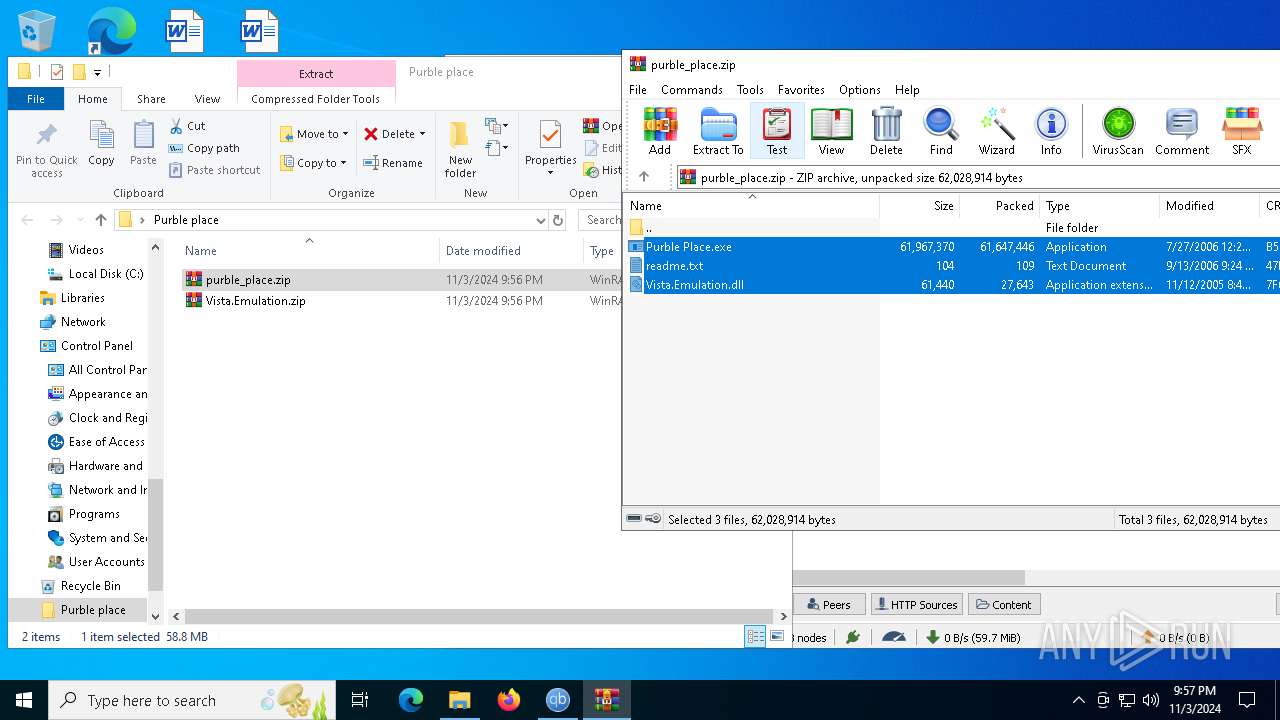Run VirusScan from WinRAR toolbar
Image resolution: width=1280 pixels, height=720 pixels.
(1118, 131)
